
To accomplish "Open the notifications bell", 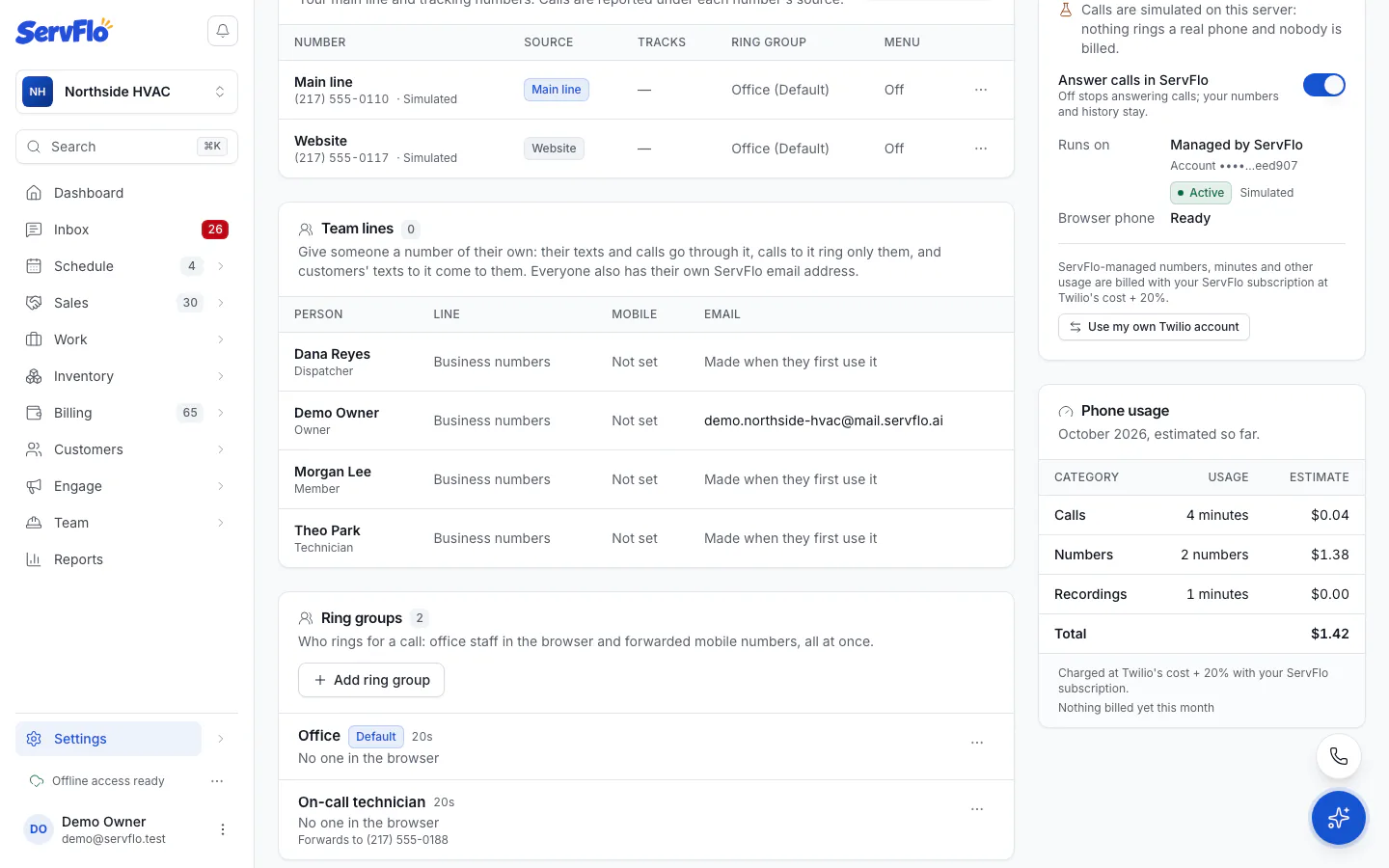I will pyautogui.click(x=223, y=31).
